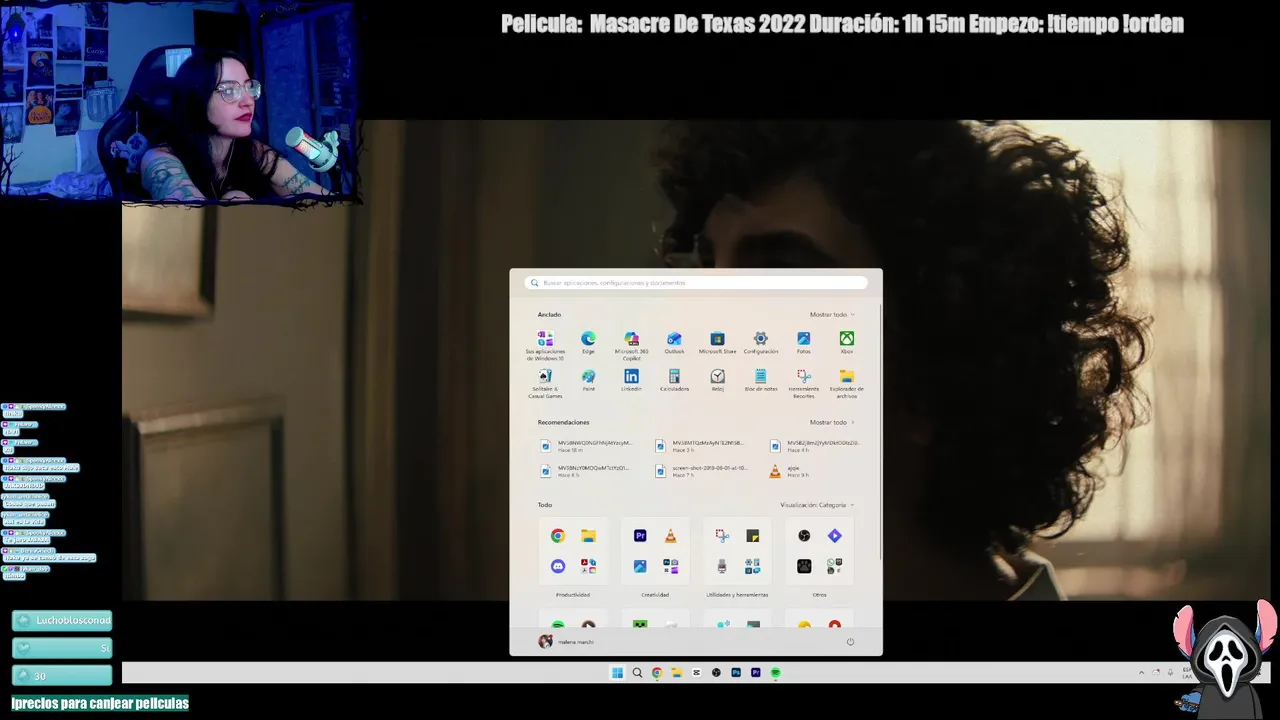Open the LinkedIn pinned app

tap(631, 381)
